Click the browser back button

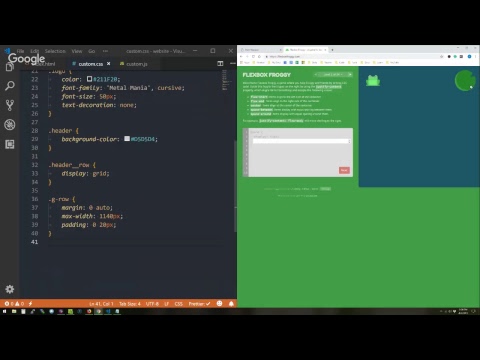241,56
